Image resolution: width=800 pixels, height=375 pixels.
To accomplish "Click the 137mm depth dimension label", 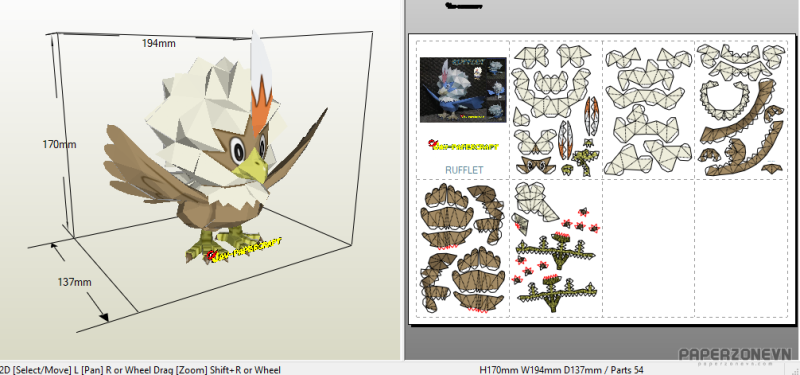I will 74,282.
